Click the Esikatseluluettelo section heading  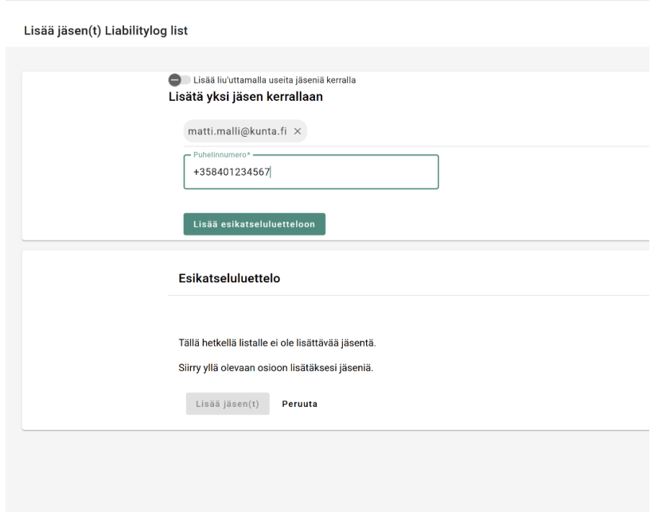pos(222,278)
